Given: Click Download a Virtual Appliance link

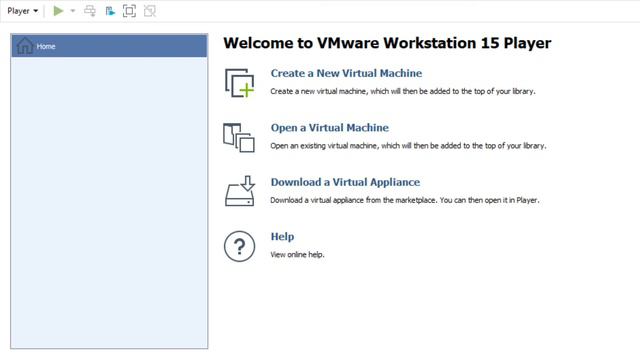Looking at the screenshot, I should [345, 182].
